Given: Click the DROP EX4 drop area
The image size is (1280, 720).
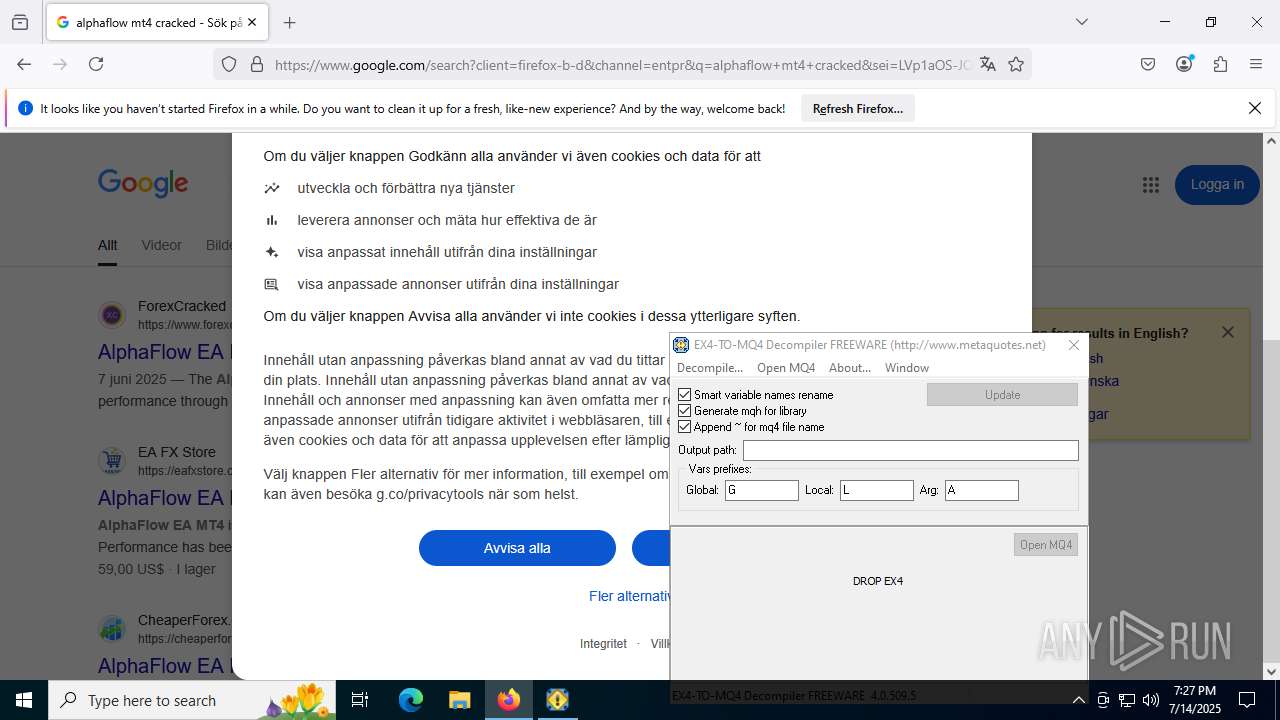Looking at the screenshot, I should click(x=878, y=581).
